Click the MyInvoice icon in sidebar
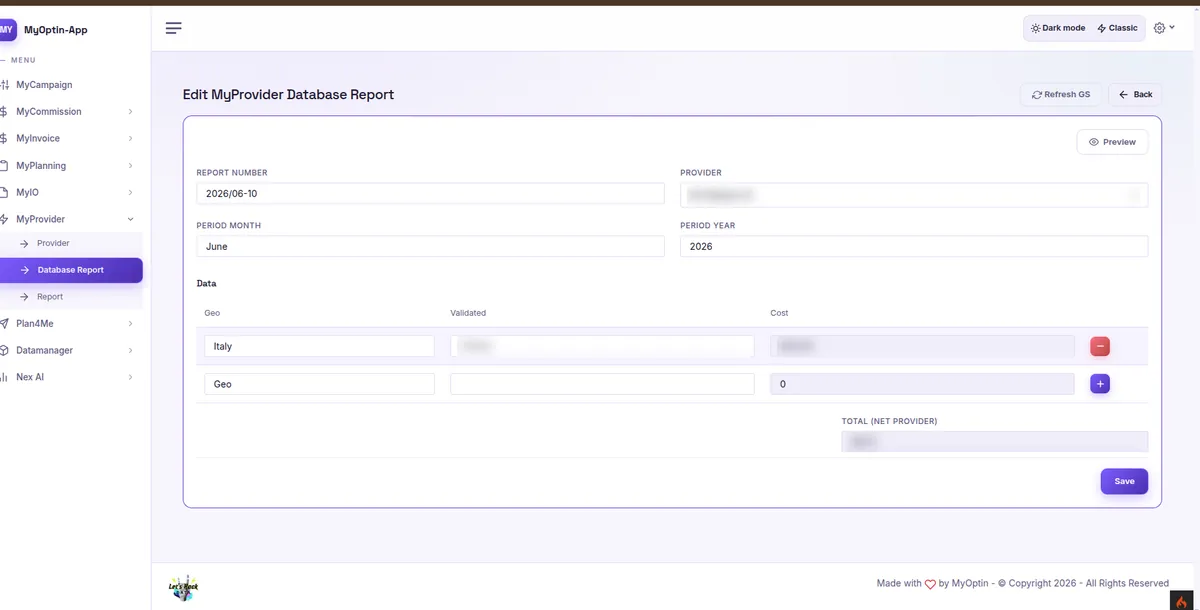The image size is (1200, 610). tap(5, 139)
